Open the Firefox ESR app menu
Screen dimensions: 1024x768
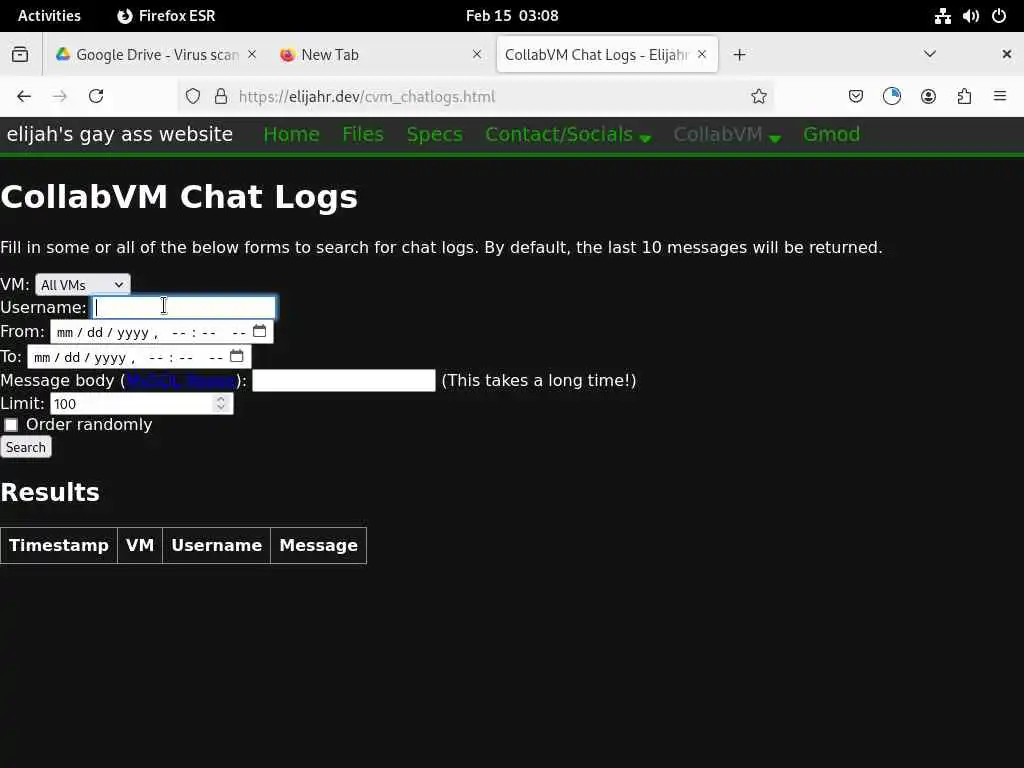pos(166,16)
